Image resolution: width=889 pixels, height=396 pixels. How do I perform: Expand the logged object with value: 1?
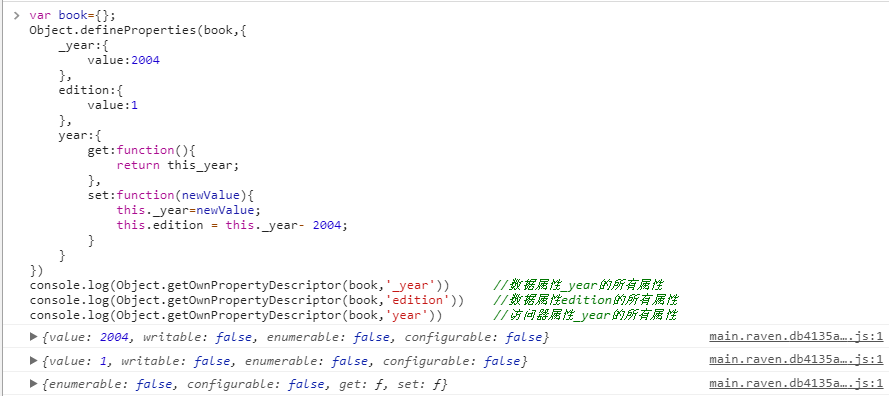pyautogui.click(x=33, y=360)
